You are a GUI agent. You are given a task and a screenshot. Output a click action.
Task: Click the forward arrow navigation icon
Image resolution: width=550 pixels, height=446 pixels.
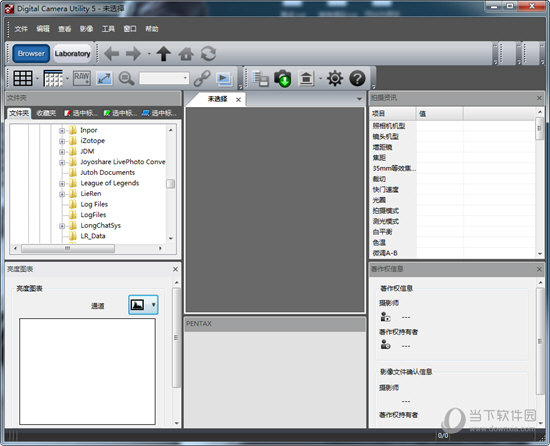pos(134,54)
